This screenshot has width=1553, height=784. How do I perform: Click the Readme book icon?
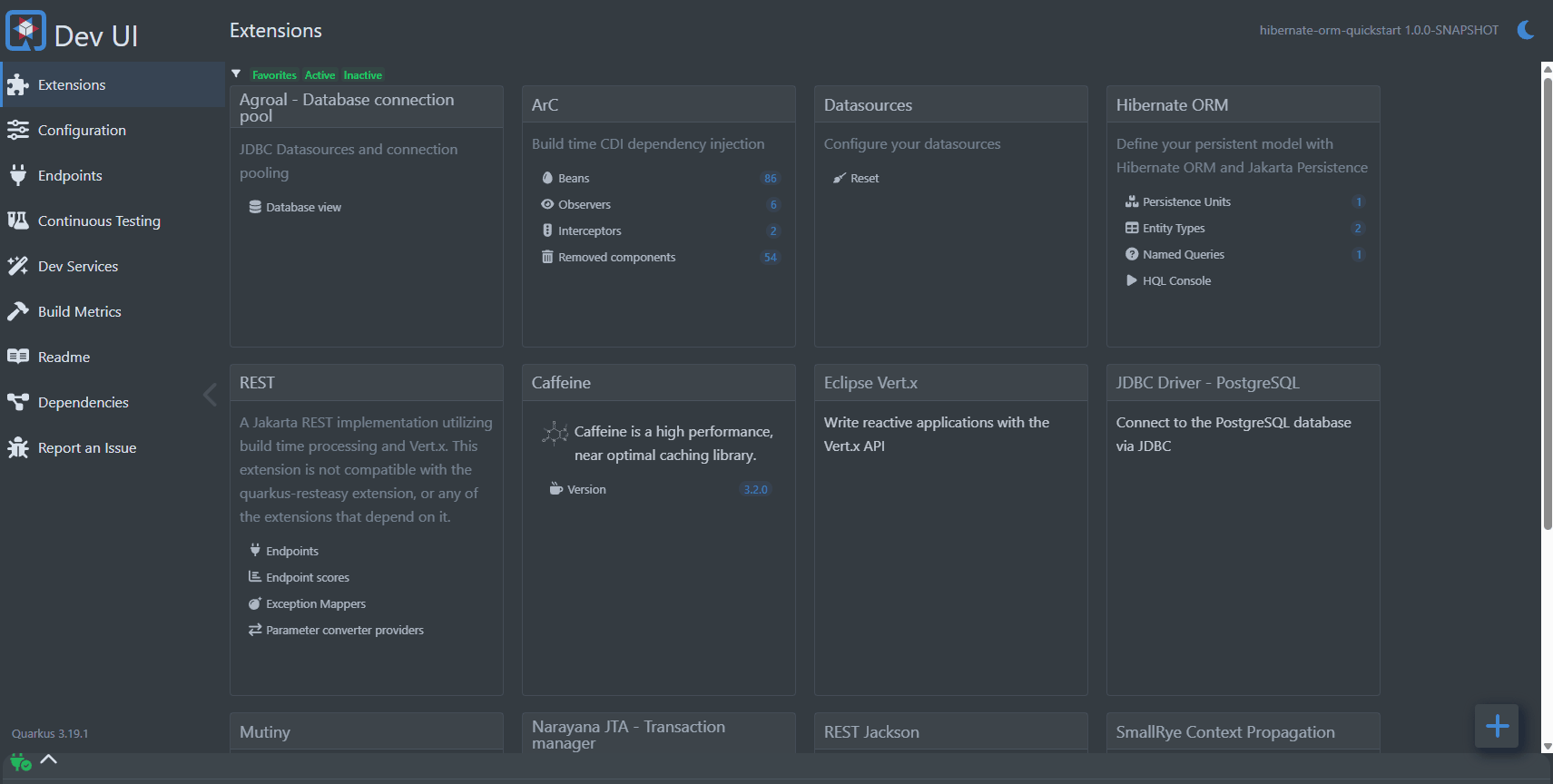(18, 357)
